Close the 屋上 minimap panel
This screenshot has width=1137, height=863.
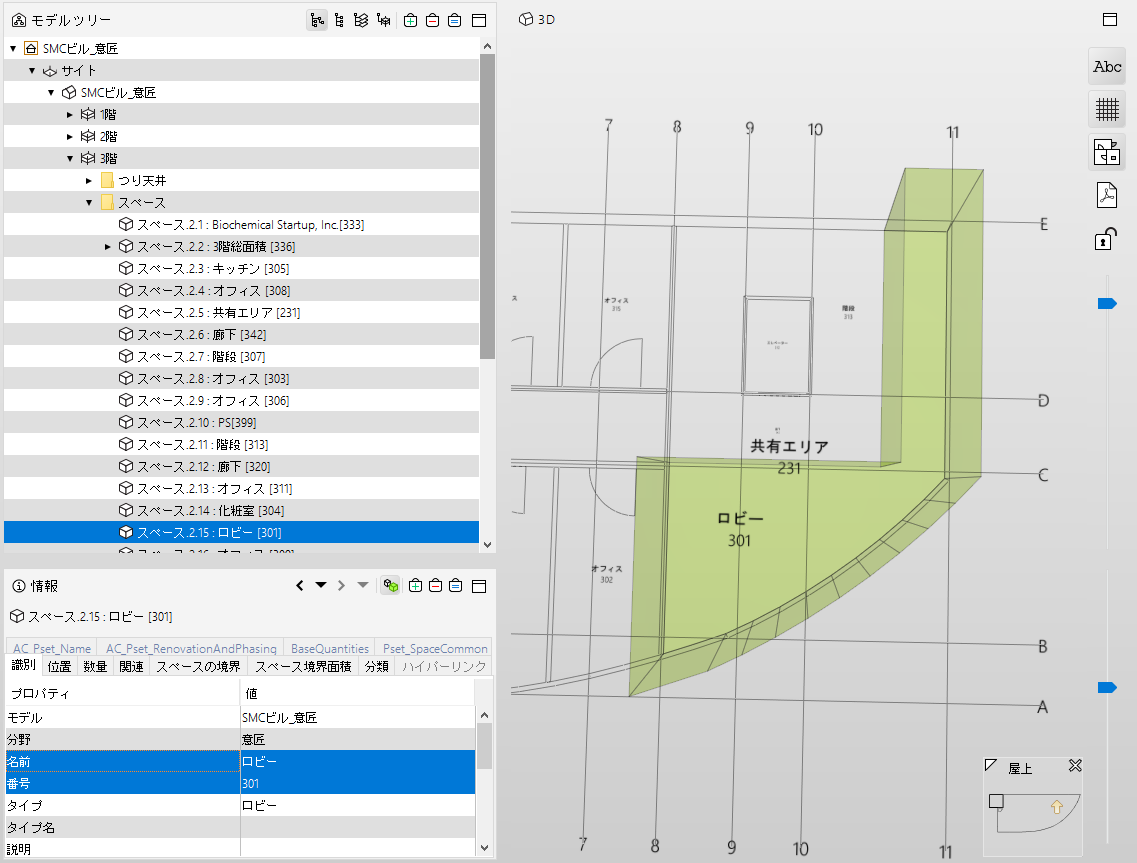1075,766
